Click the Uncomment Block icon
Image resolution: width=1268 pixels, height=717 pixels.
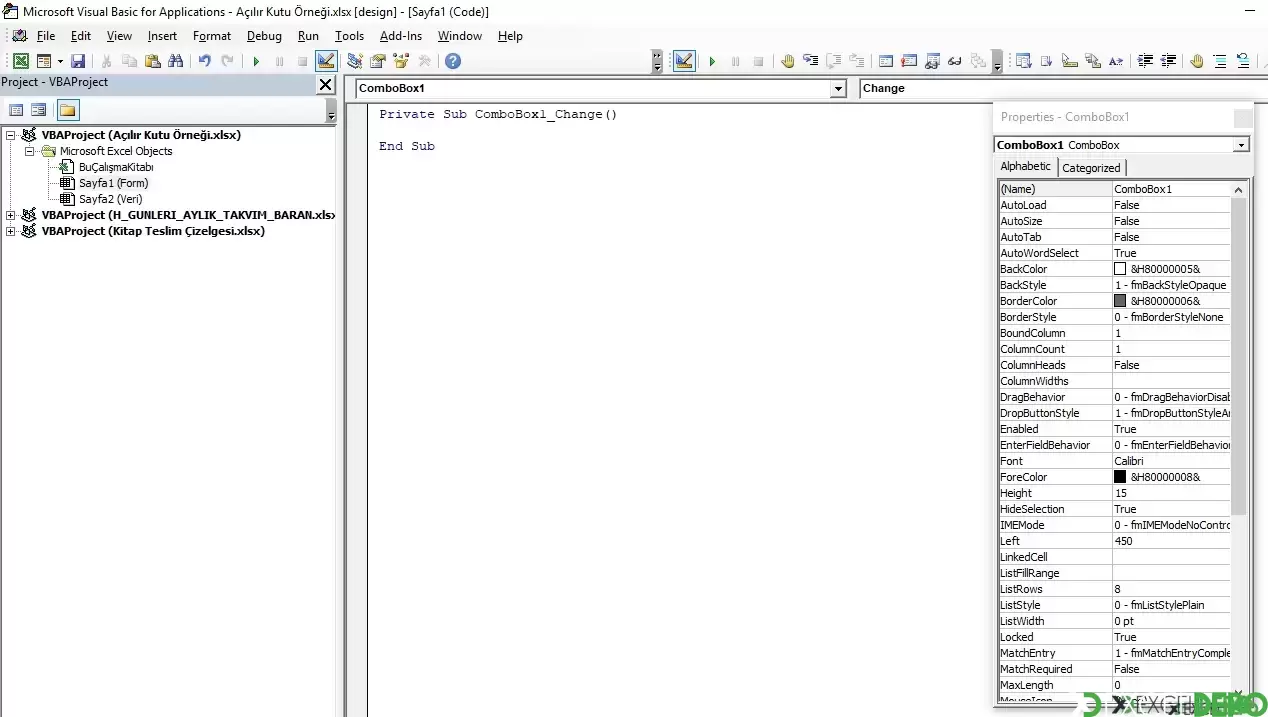[x=1243, y=61]
